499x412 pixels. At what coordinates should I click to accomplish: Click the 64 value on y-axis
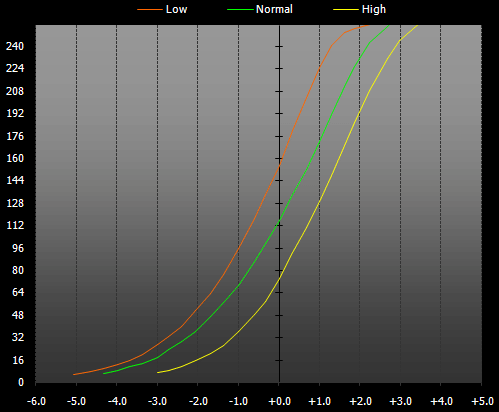click(x=18, y=292)
